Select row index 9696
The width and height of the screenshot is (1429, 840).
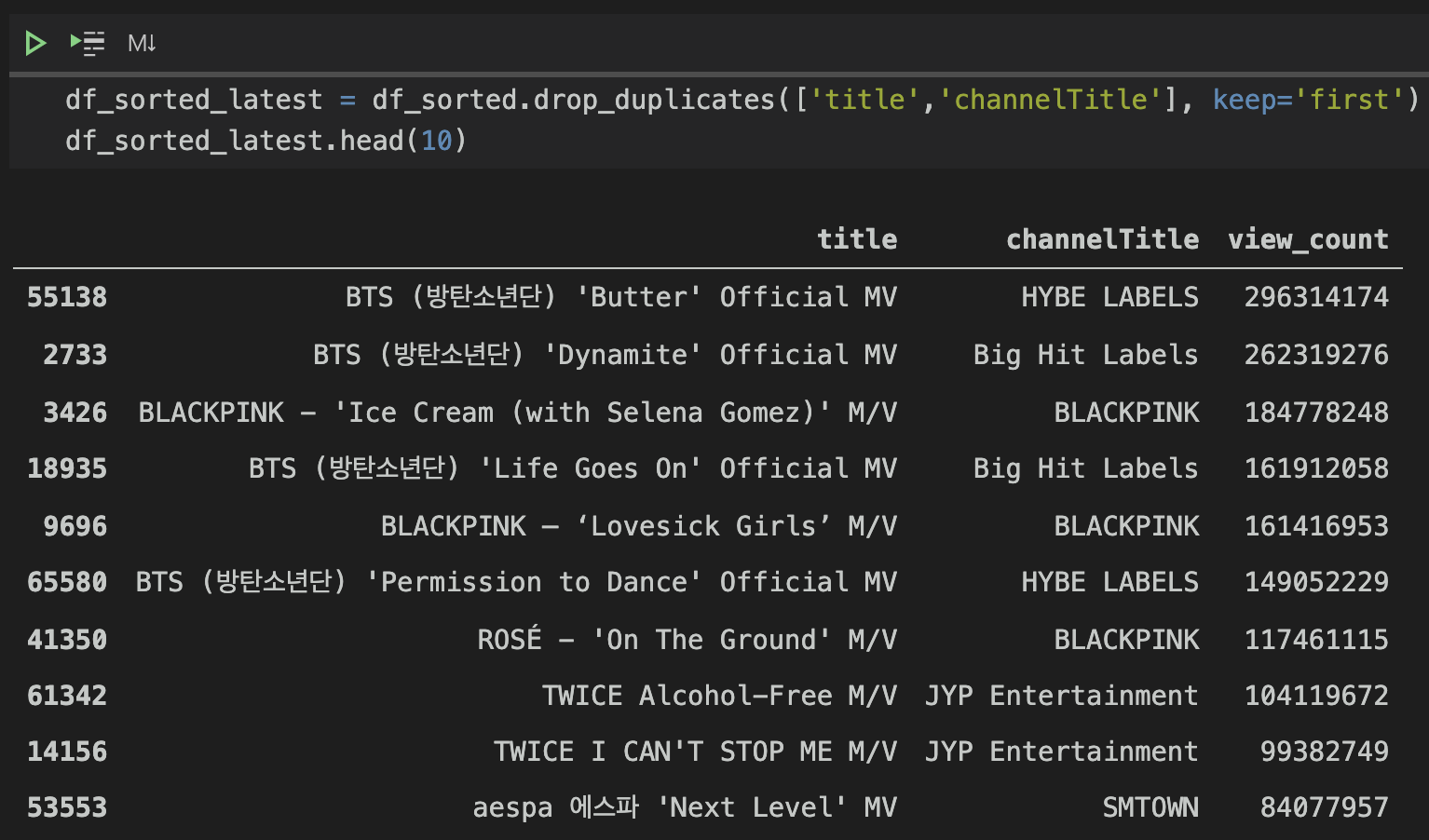75,526
